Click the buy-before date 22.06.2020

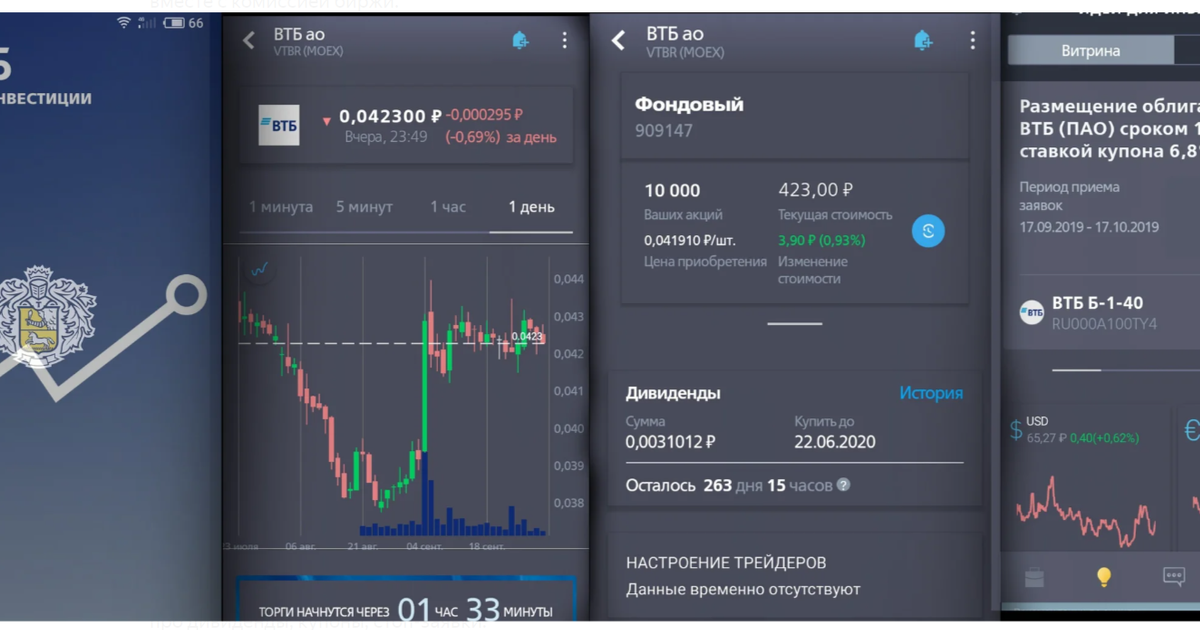(835, 442)
